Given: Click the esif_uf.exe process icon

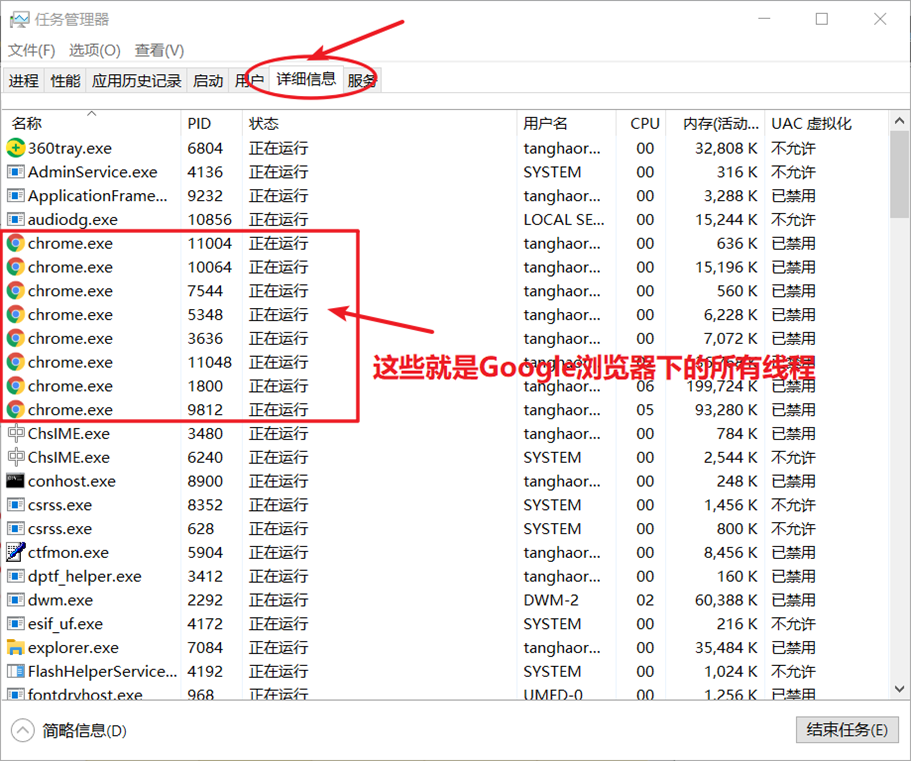Looking at the screenshot, I should [16, 624].
